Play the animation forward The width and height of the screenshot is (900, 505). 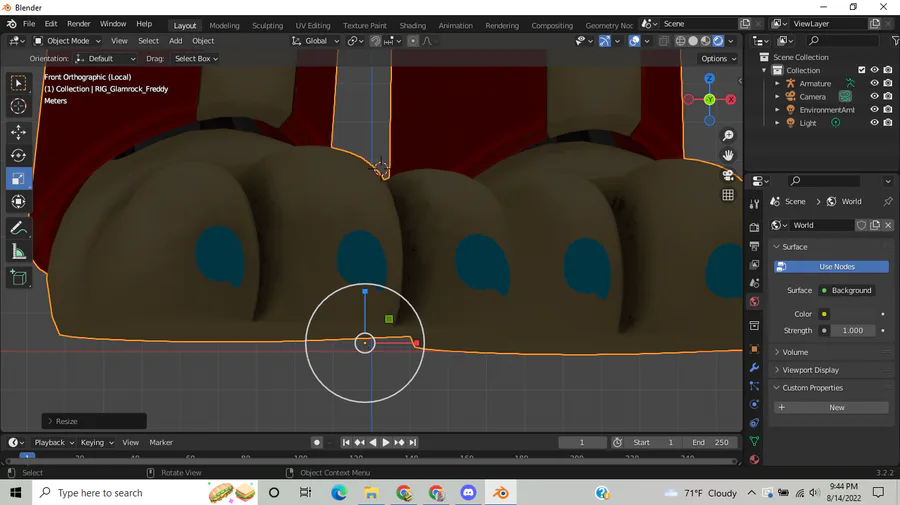point(386,442)
